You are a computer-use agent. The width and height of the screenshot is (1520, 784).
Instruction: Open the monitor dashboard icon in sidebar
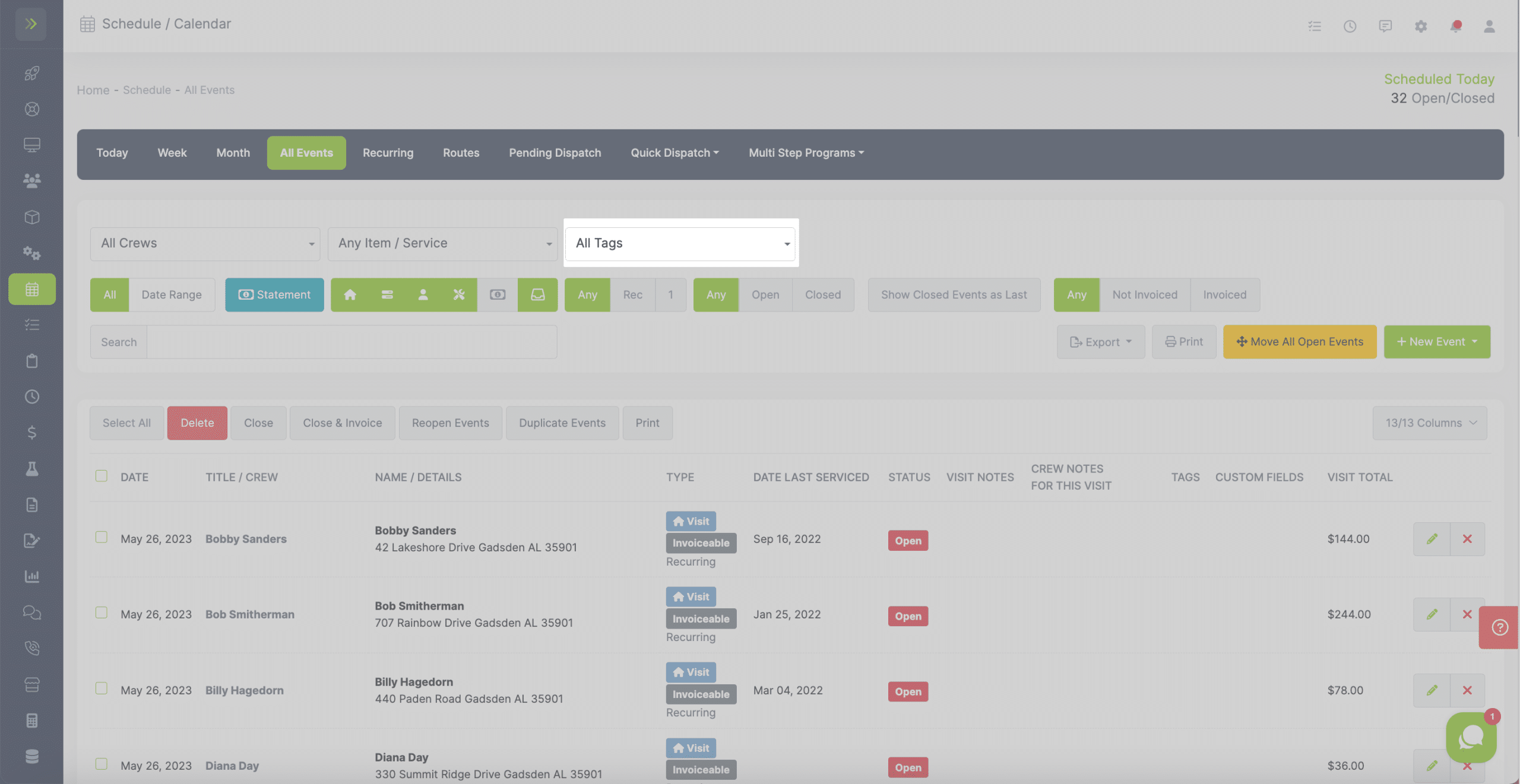coord(32,145)
